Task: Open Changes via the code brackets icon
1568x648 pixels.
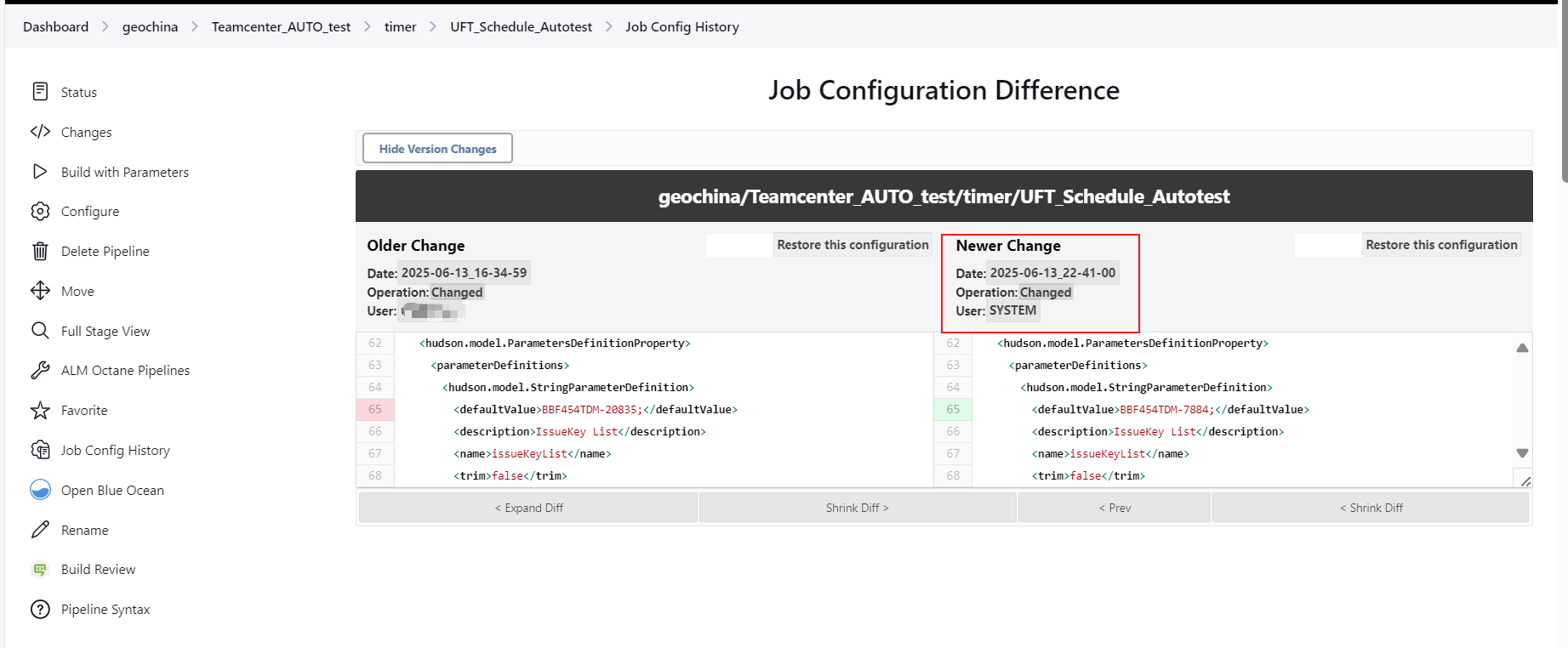Action: pyautogui.click(x=40, y=132)
